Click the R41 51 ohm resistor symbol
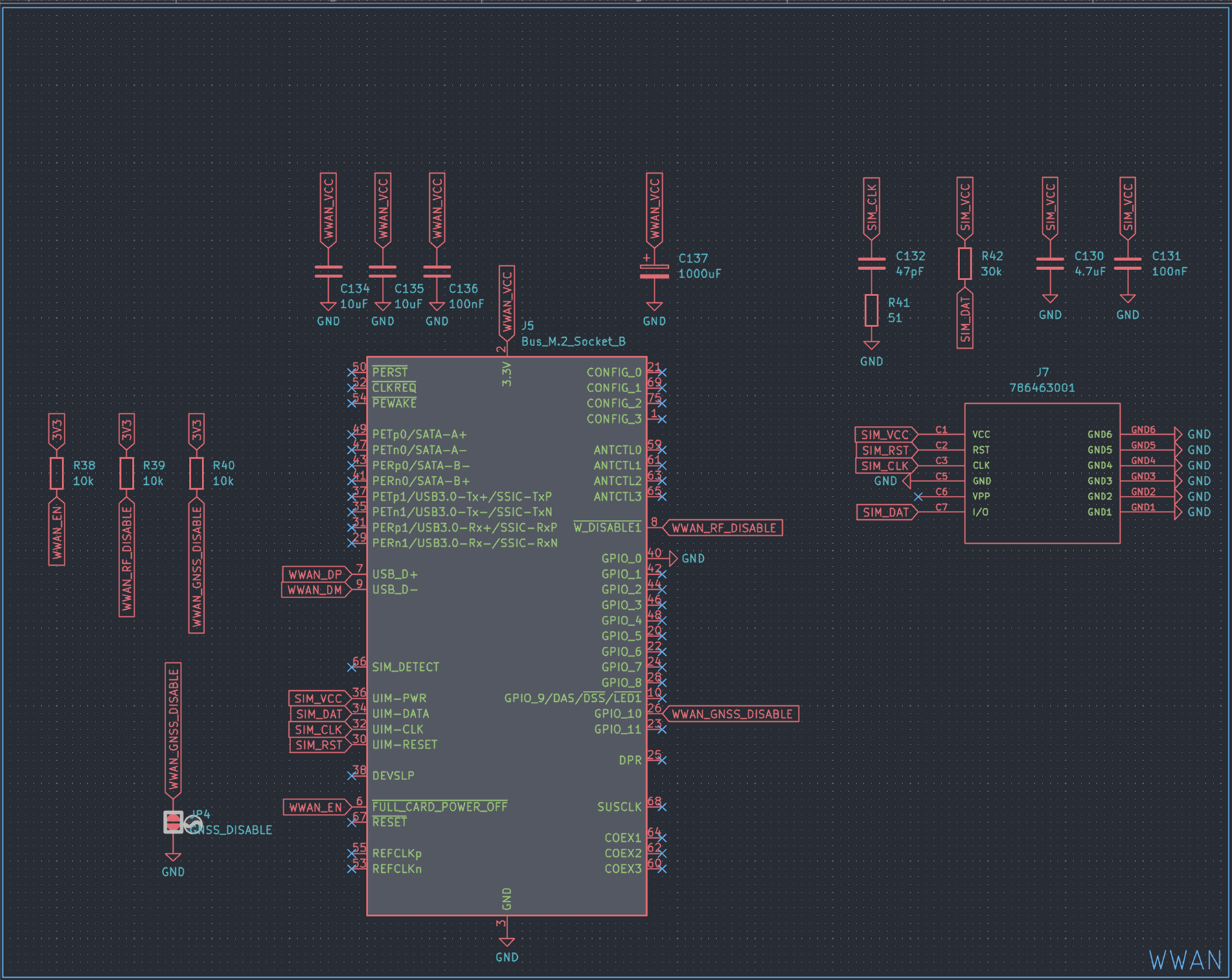Screen dimensions: 1232x980 point(871,310)
